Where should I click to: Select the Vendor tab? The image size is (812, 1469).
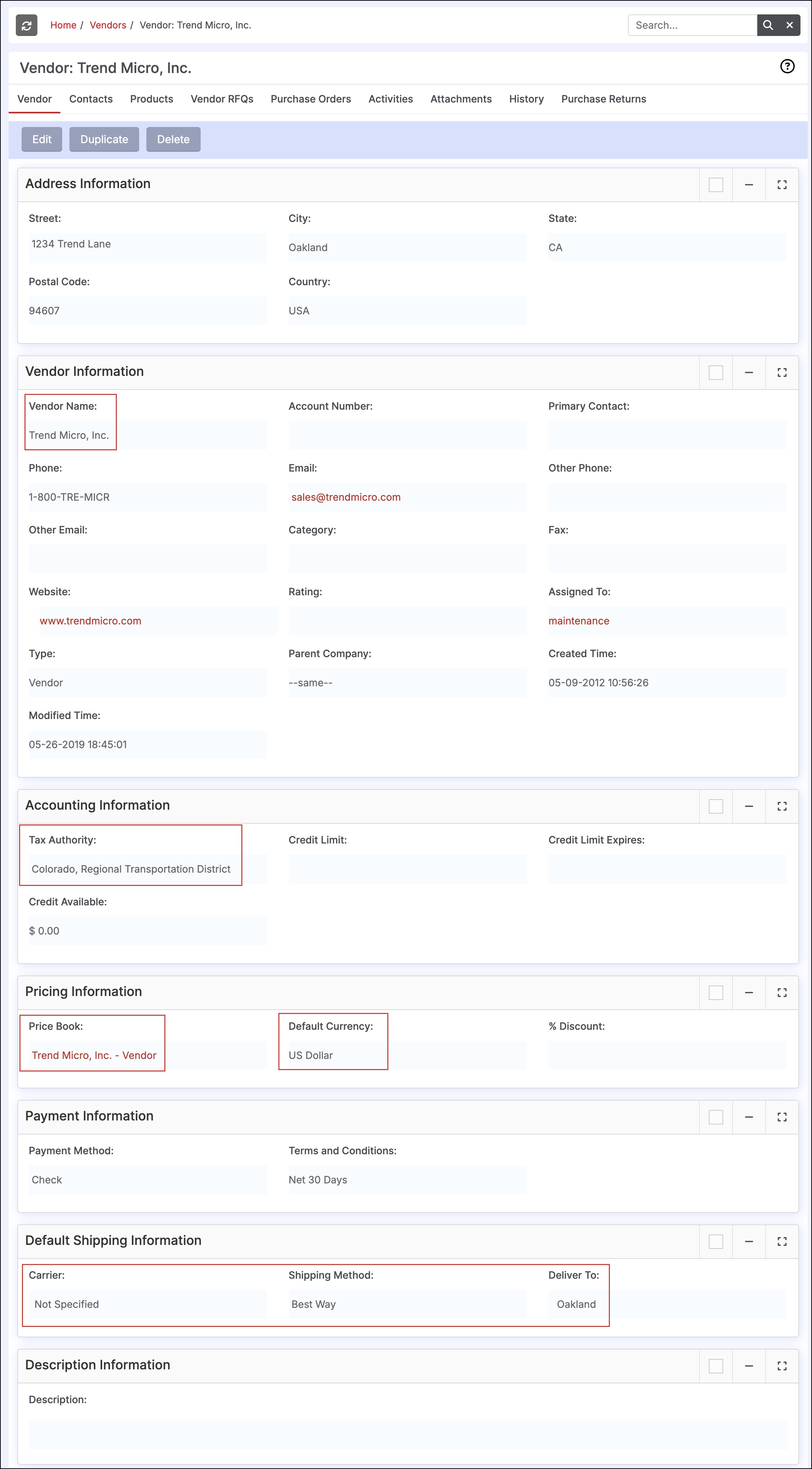tap(34, 99)
